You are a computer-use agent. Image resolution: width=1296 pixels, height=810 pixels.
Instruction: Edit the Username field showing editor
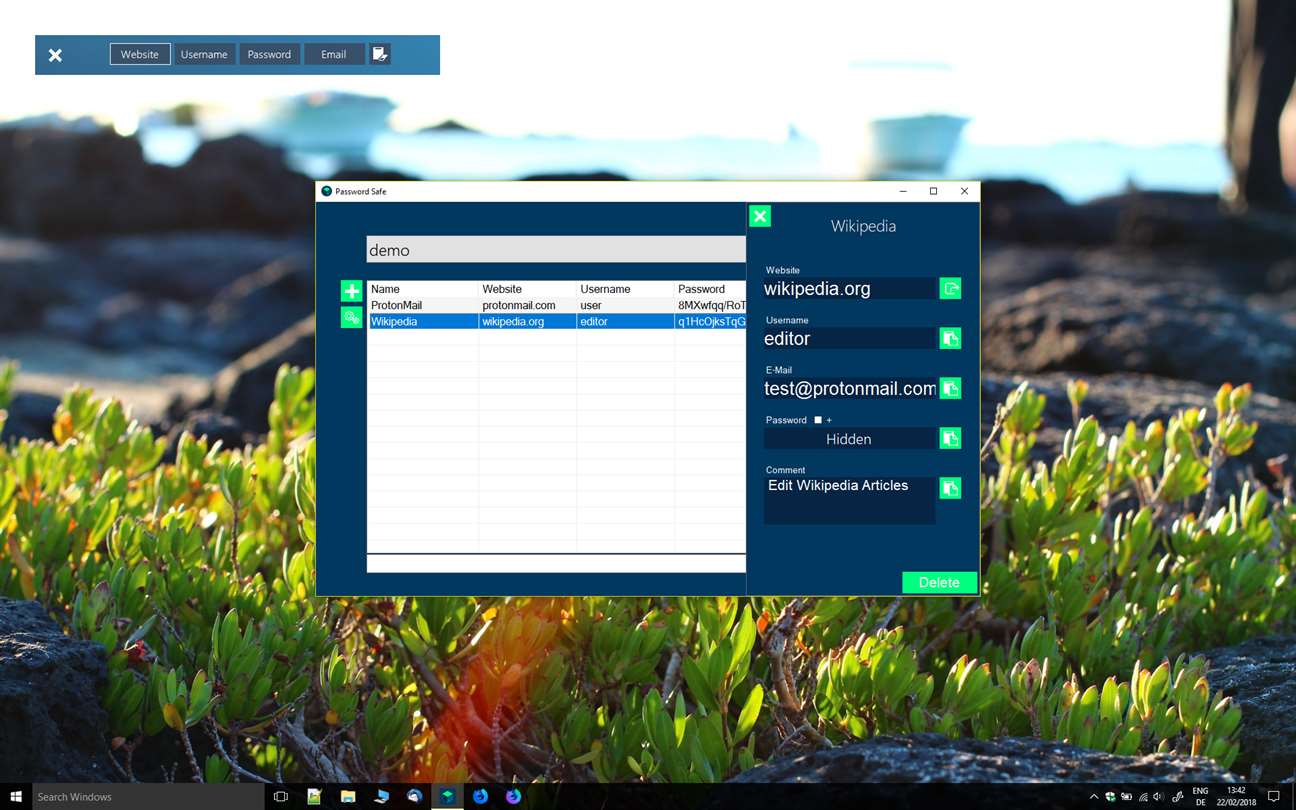point(849,338)
